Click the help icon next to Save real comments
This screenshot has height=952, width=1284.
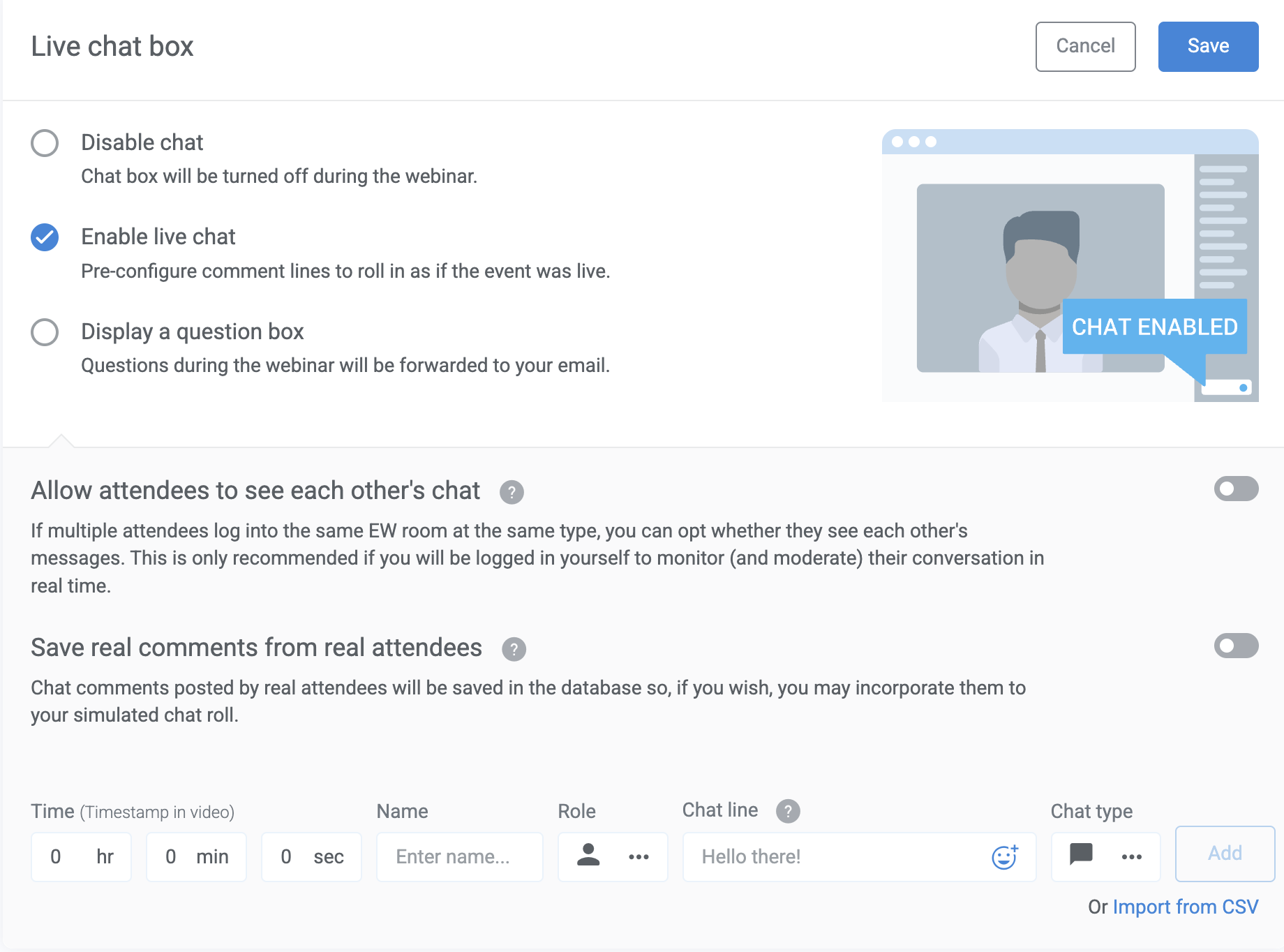[x=514, y=649]
